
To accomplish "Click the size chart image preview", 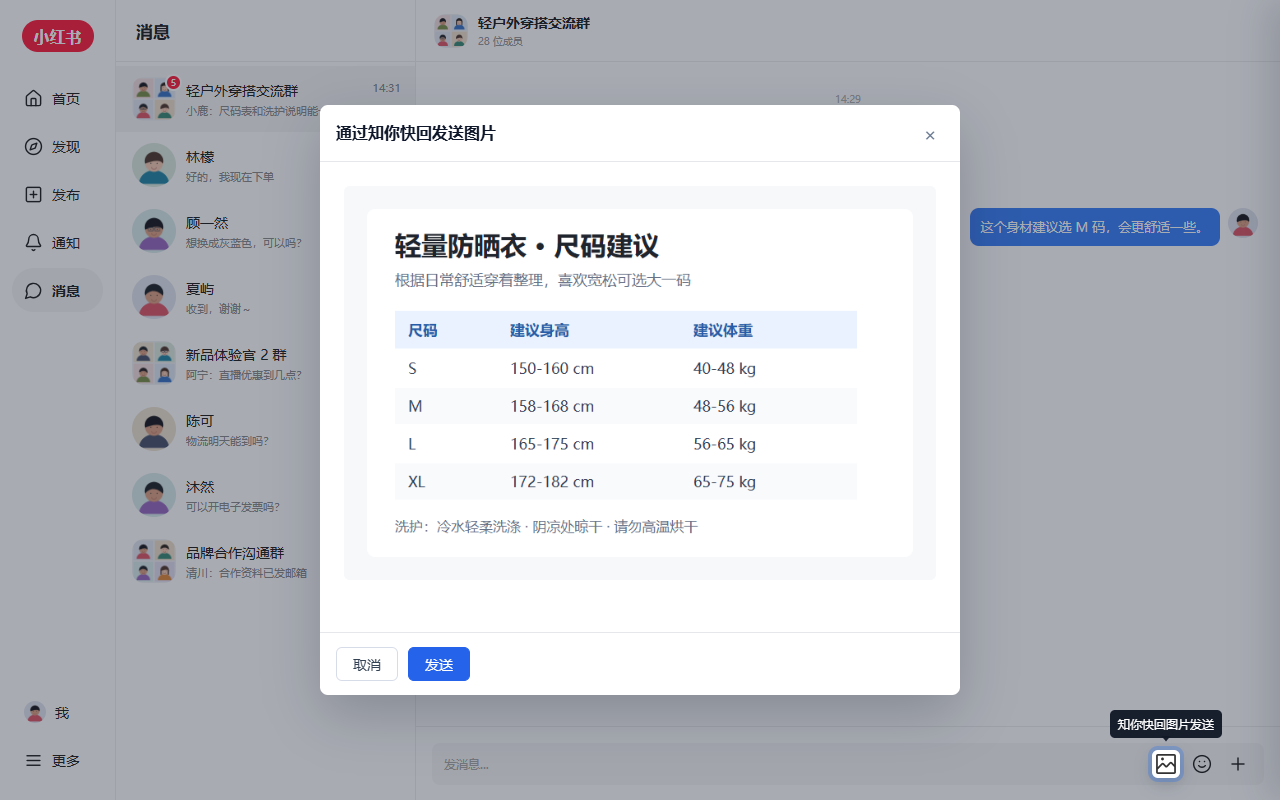I will (x=640, y=383).
